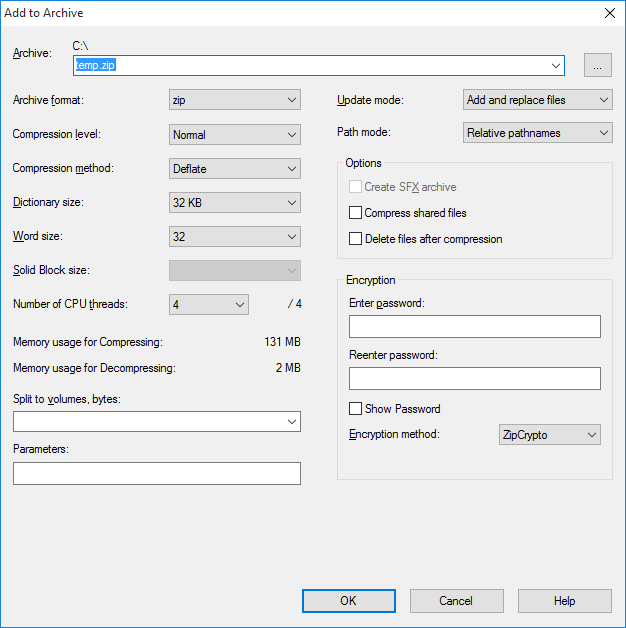Expand the Dictionary size dropdown

tap(235, 202)
